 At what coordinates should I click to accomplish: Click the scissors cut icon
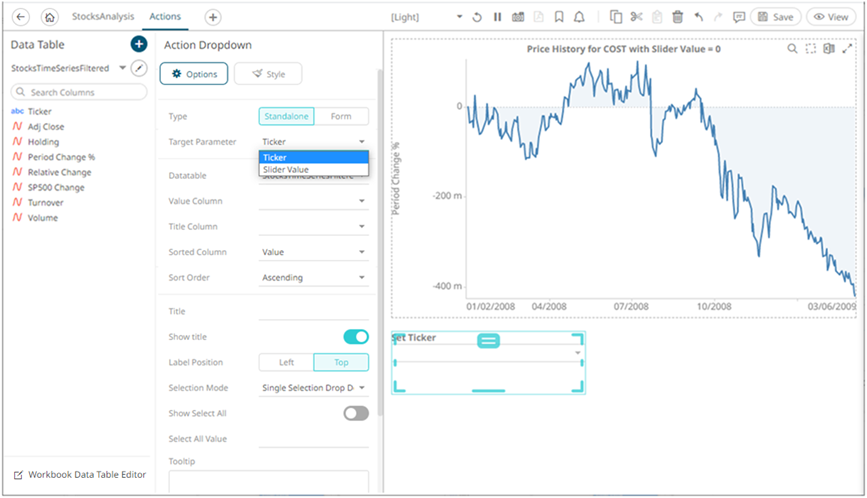pos(636,17)
